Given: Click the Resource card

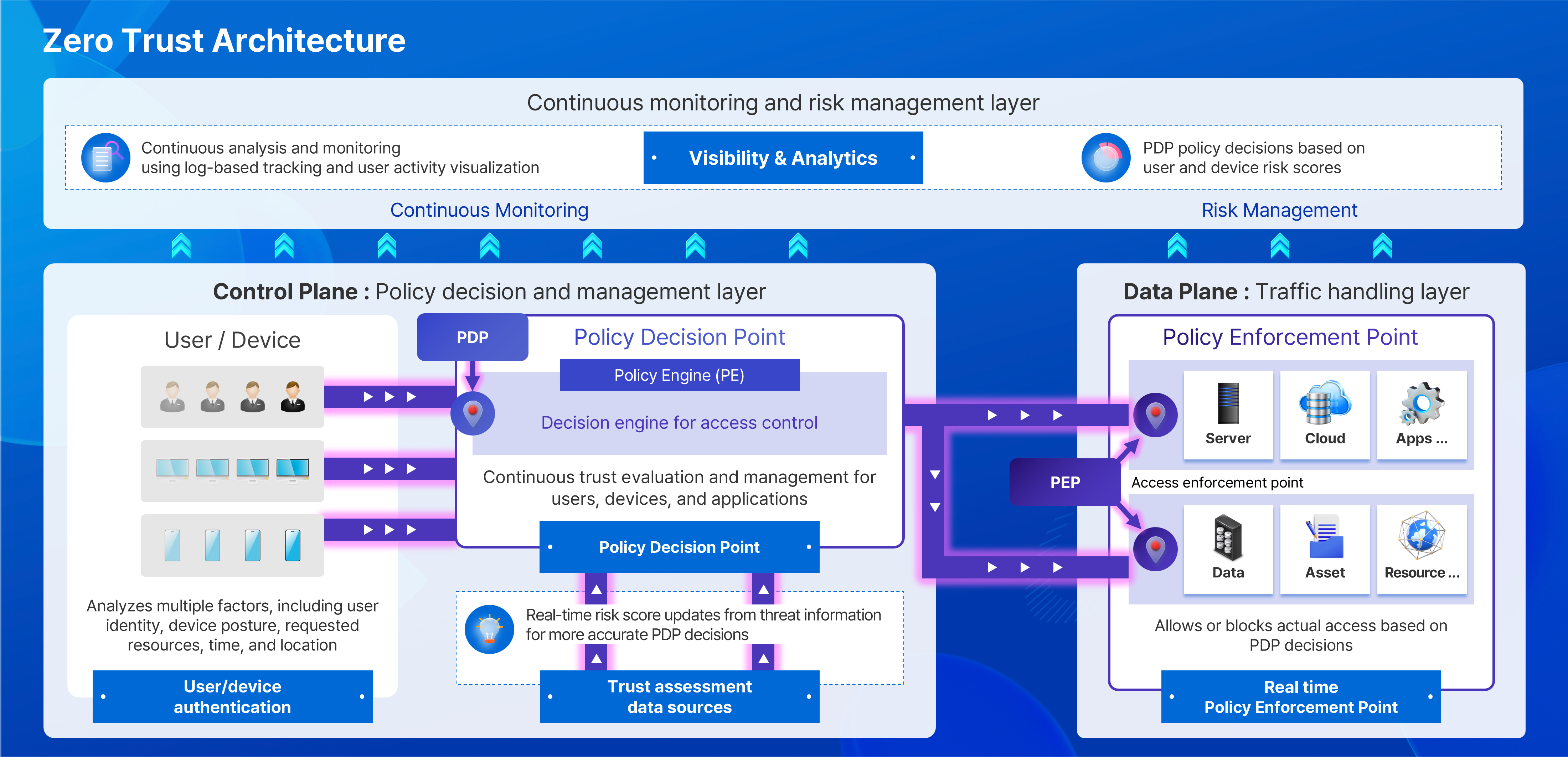Looking at the screenshot, I should pos(1422,549).
